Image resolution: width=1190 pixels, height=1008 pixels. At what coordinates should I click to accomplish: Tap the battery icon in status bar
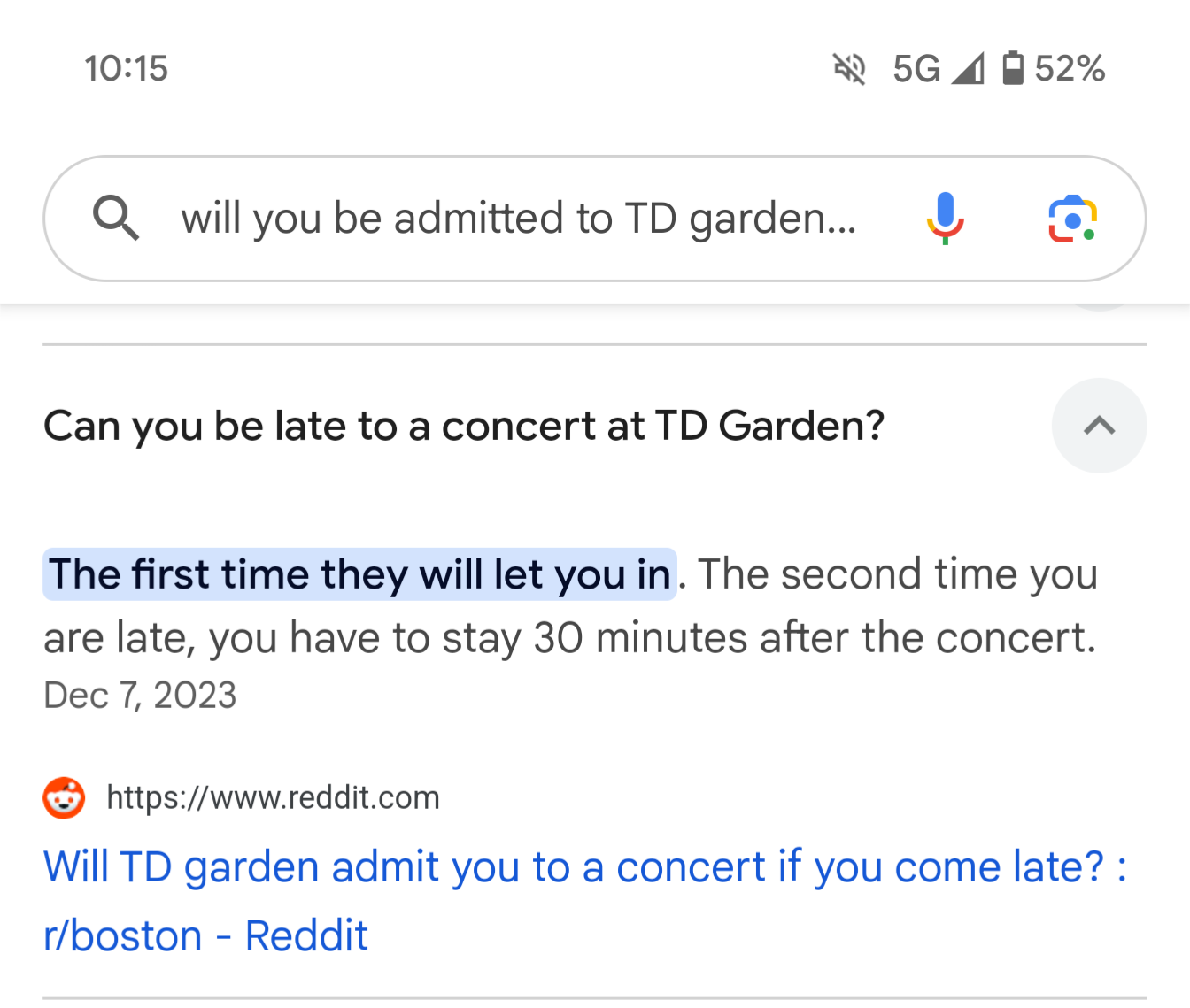[x=1012, y=68]
